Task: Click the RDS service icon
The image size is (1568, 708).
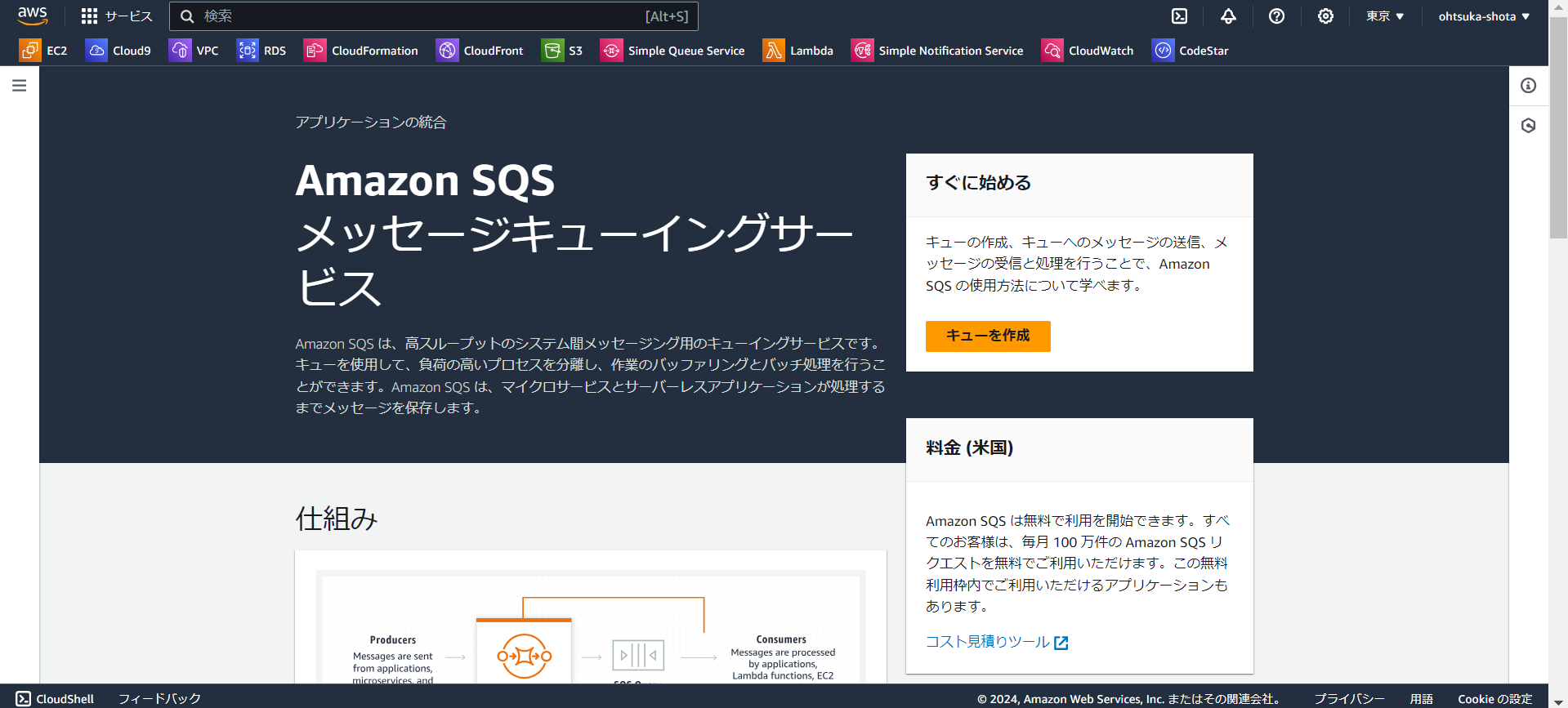Action: (247, 51)
